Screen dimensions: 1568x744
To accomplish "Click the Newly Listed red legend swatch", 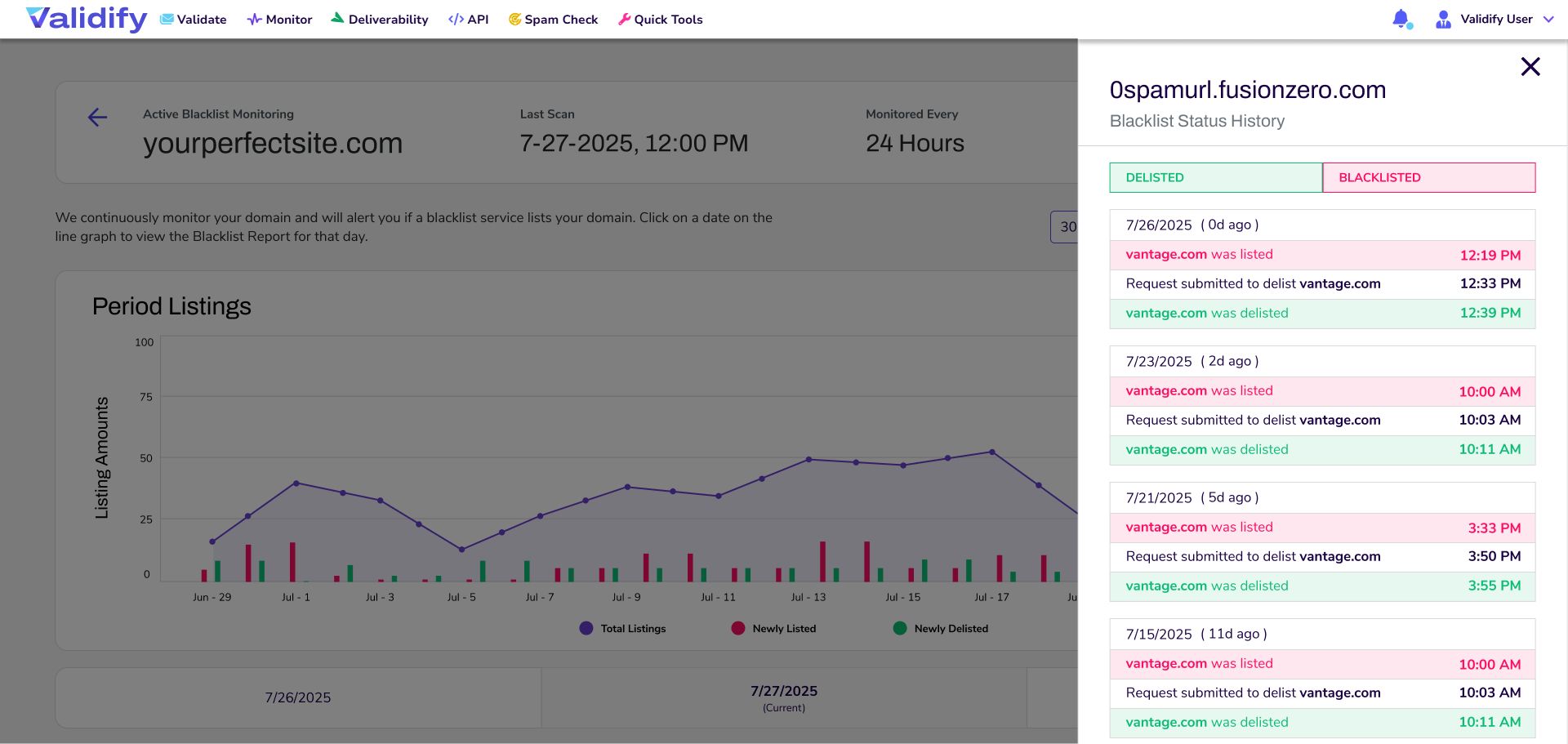I will click(738, 628).
